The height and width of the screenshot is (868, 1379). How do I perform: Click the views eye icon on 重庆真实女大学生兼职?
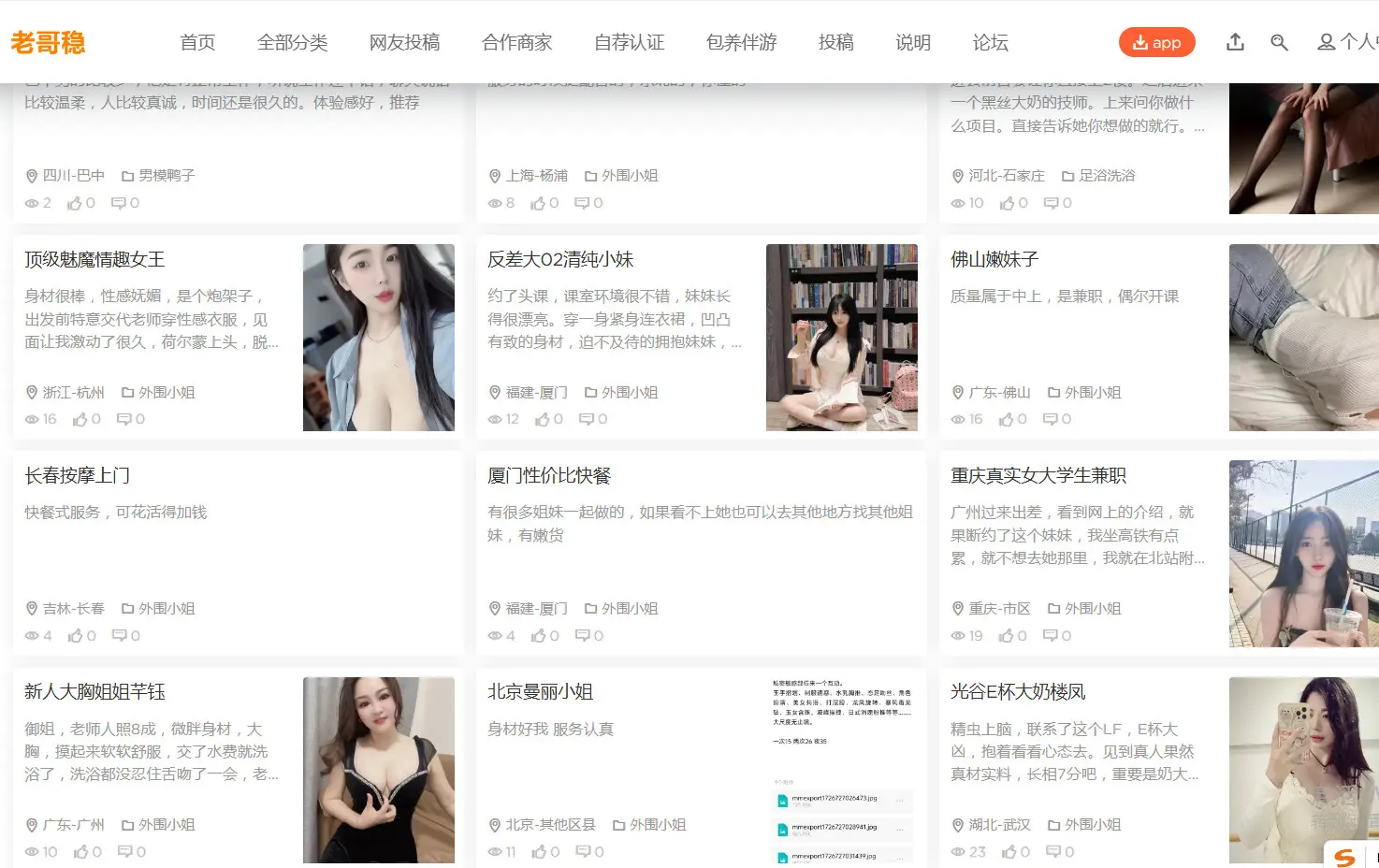click(959, 635)
